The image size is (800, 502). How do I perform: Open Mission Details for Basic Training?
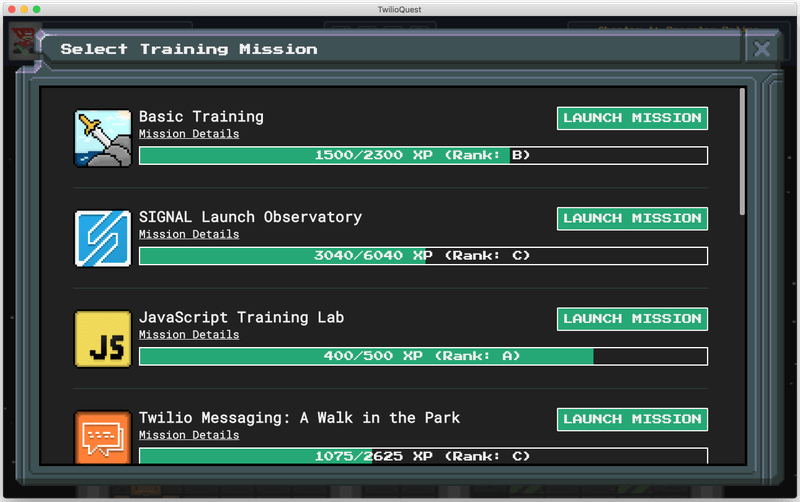(189, 134)
